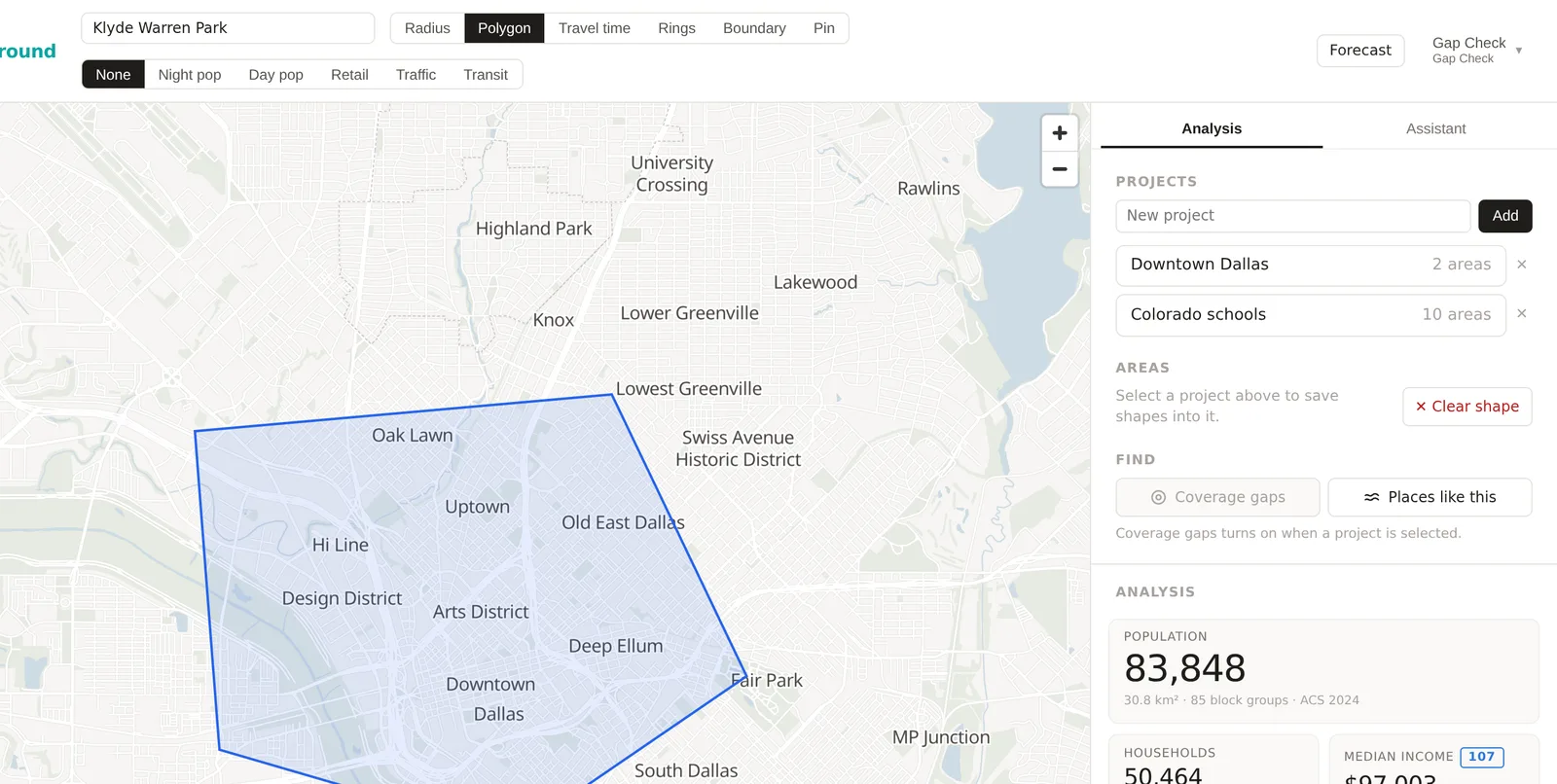
Task: Remove the Colorado schools project
Action: click(x=1522, y=314)
